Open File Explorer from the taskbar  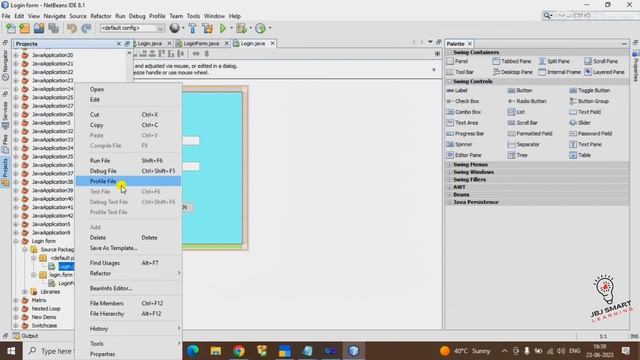click(x=216, y=351)
